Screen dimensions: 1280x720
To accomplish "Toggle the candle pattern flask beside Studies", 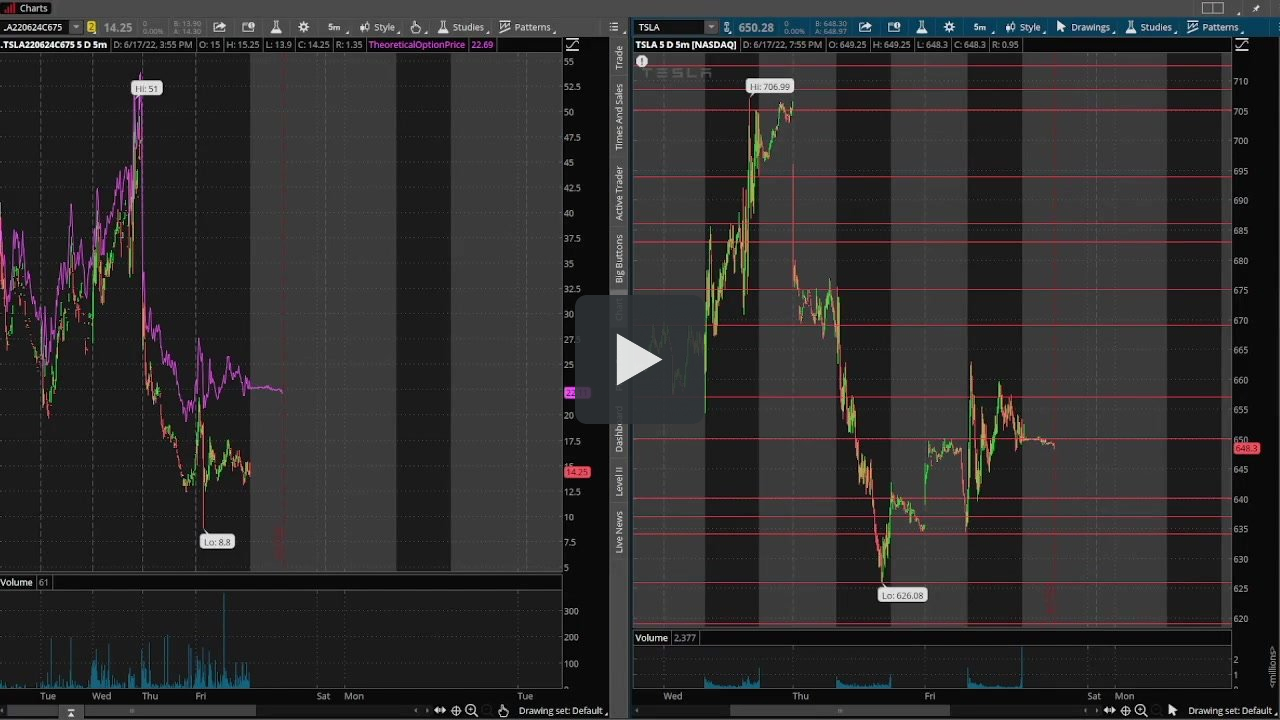I will (x=442, y=27).
